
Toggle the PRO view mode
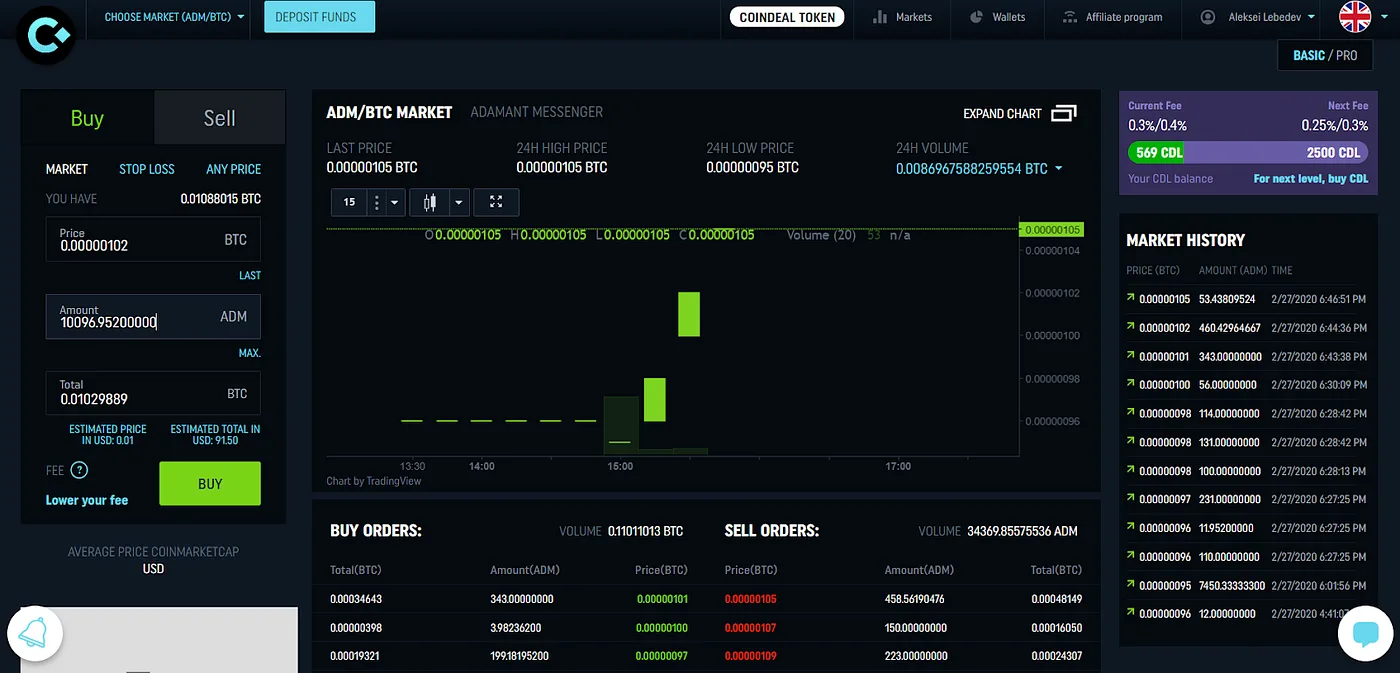pos(1346,55)
